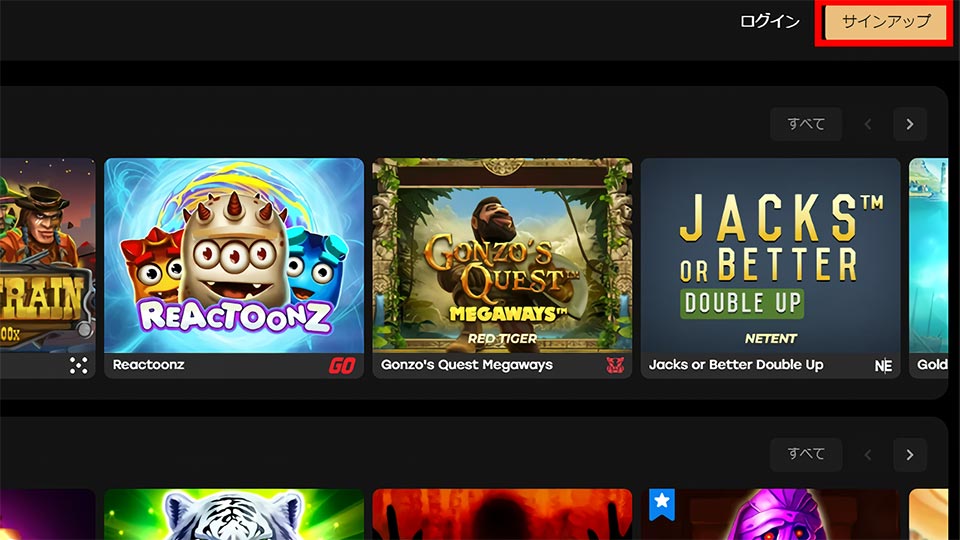Open the Gonzo's Quest Megaways game thumbnail
Viewport: 960px width, 540px height.
click(502, 255)
